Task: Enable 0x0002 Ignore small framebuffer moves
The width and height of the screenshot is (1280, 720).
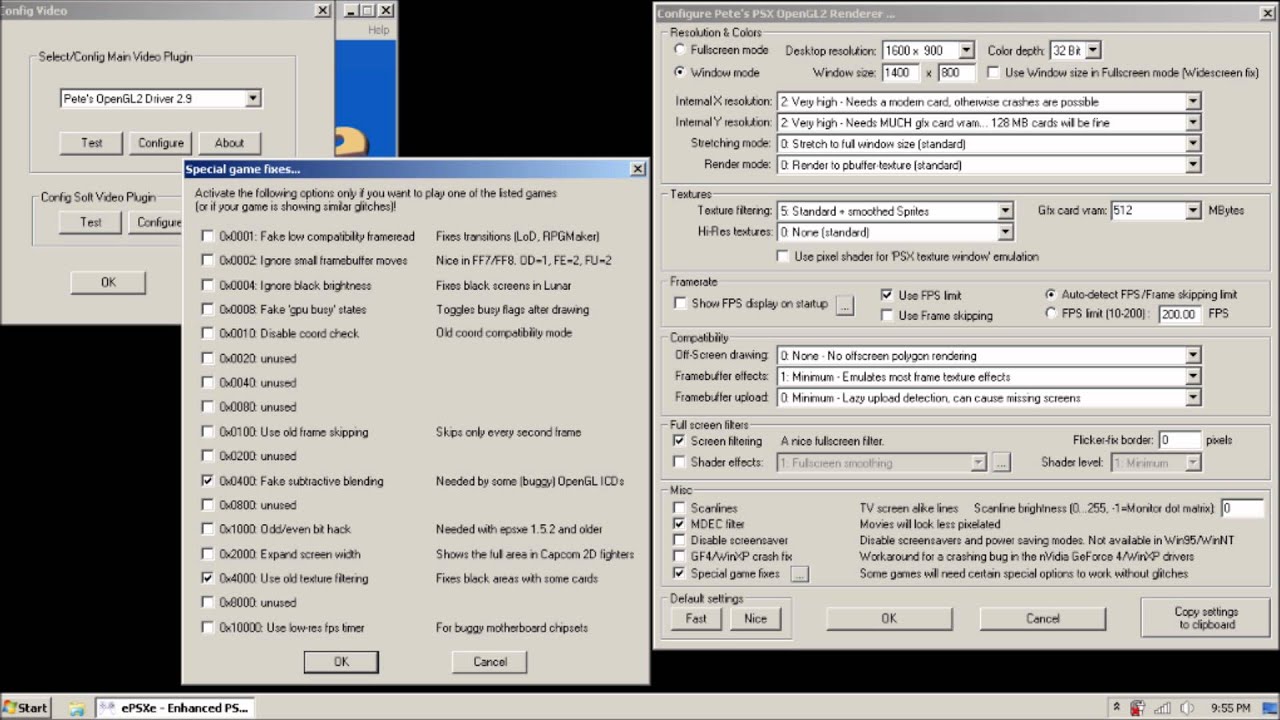Action: (208, 260)
